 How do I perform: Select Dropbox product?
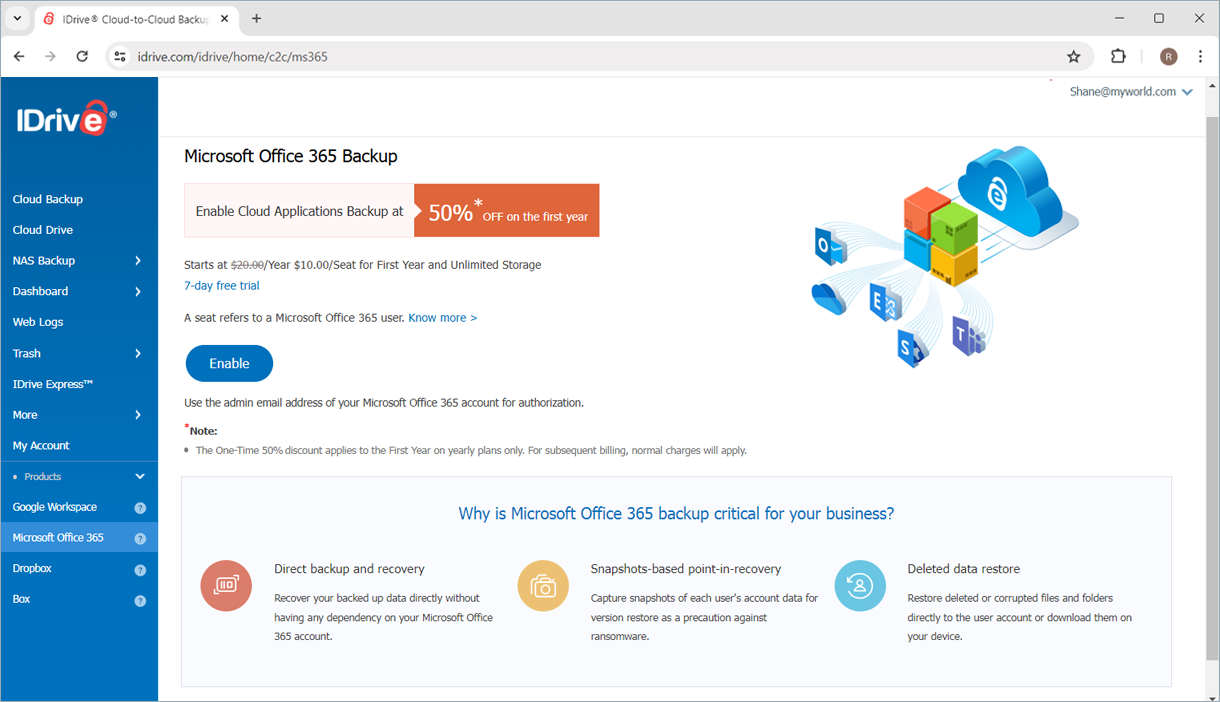(32, 569)
